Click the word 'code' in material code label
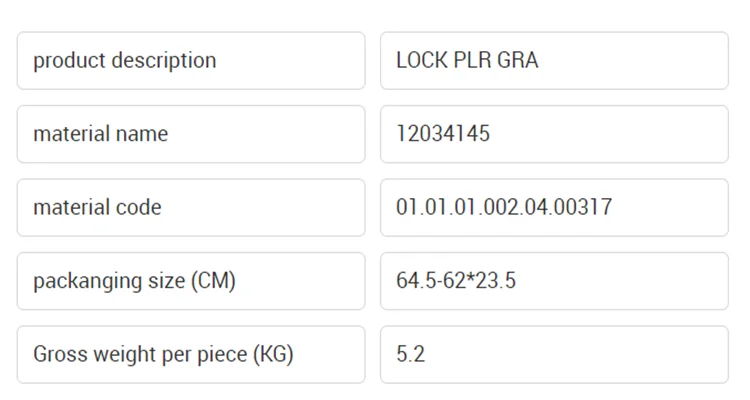The height and width of the screenshot is (400, 750). tap(139, 208)
